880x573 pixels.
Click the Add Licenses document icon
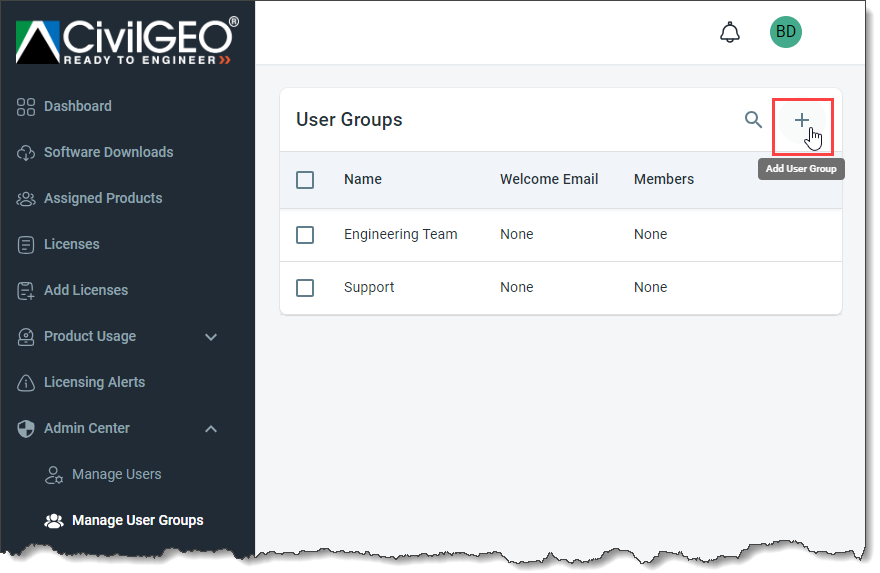point(26,291)
